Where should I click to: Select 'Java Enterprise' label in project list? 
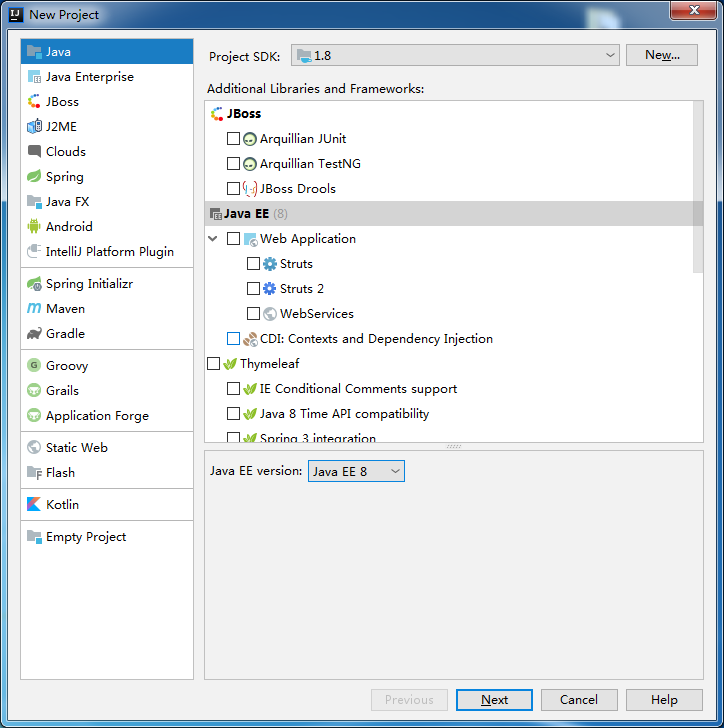coord(90,77)
